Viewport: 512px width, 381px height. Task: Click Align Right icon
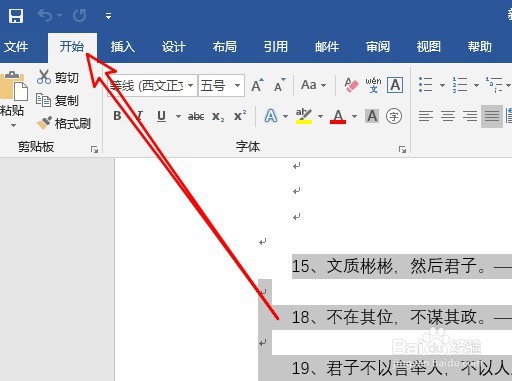point(470,116)
